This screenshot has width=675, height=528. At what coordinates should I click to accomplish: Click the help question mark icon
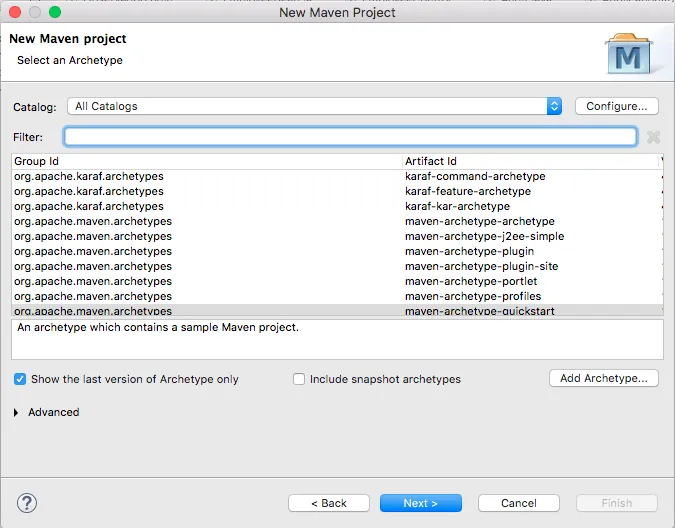tap(27, 503)
